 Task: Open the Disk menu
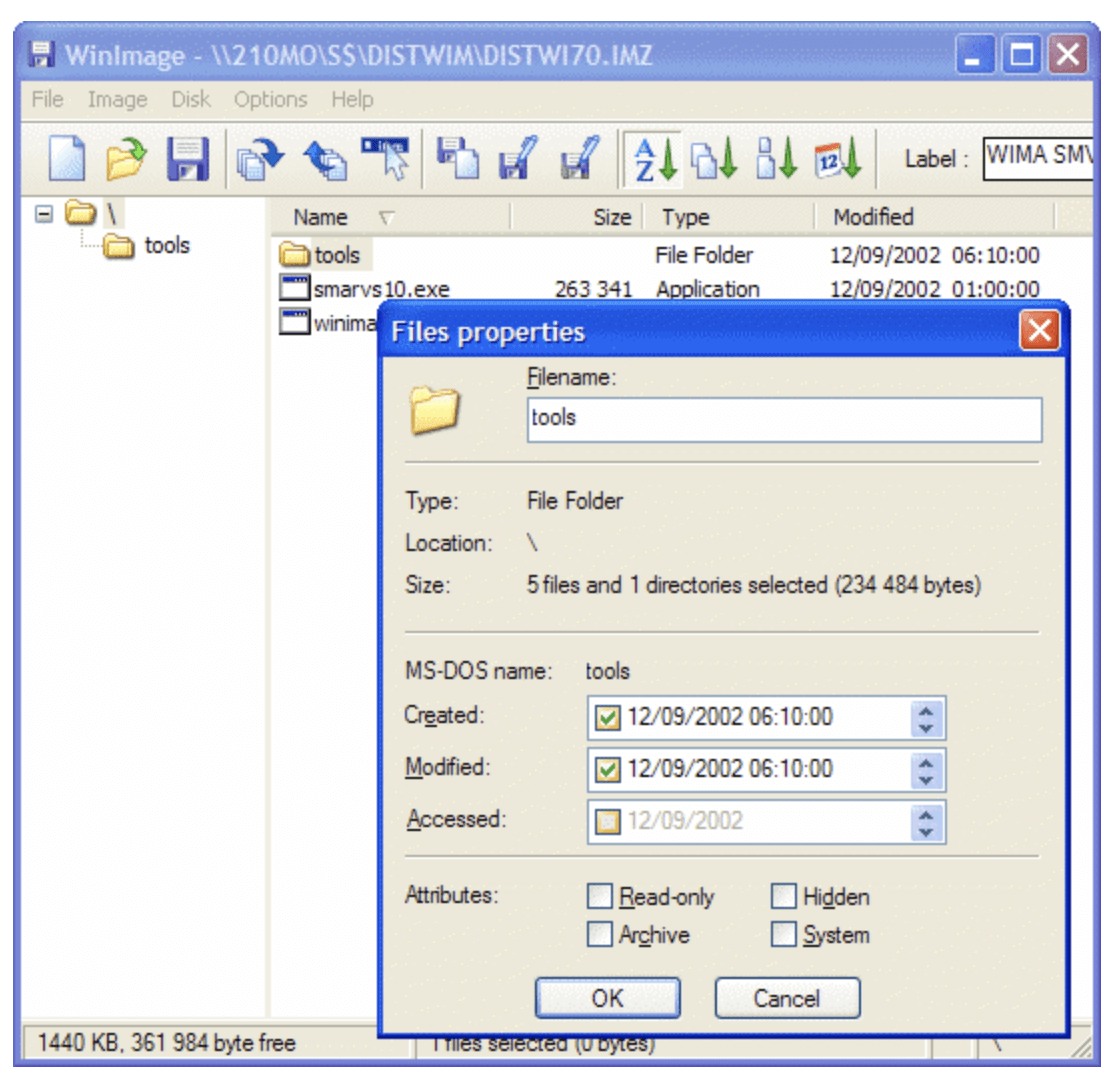(x=189, y=99)
